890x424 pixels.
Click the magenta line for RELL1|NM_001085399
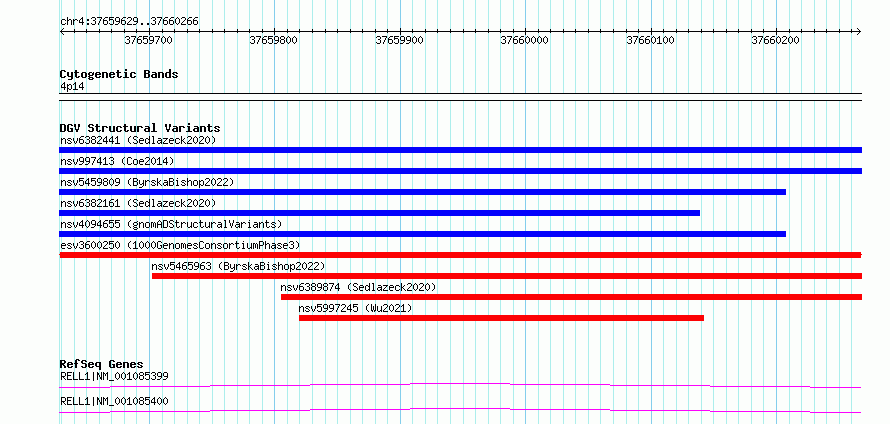[460, 385]
